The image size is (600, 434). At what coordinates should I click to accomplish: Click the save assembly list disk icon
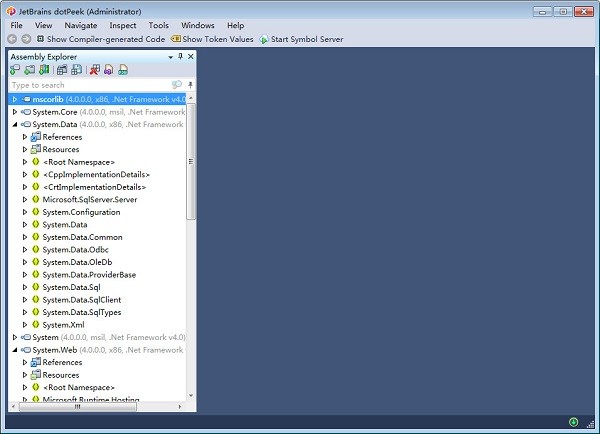[77, 70]
